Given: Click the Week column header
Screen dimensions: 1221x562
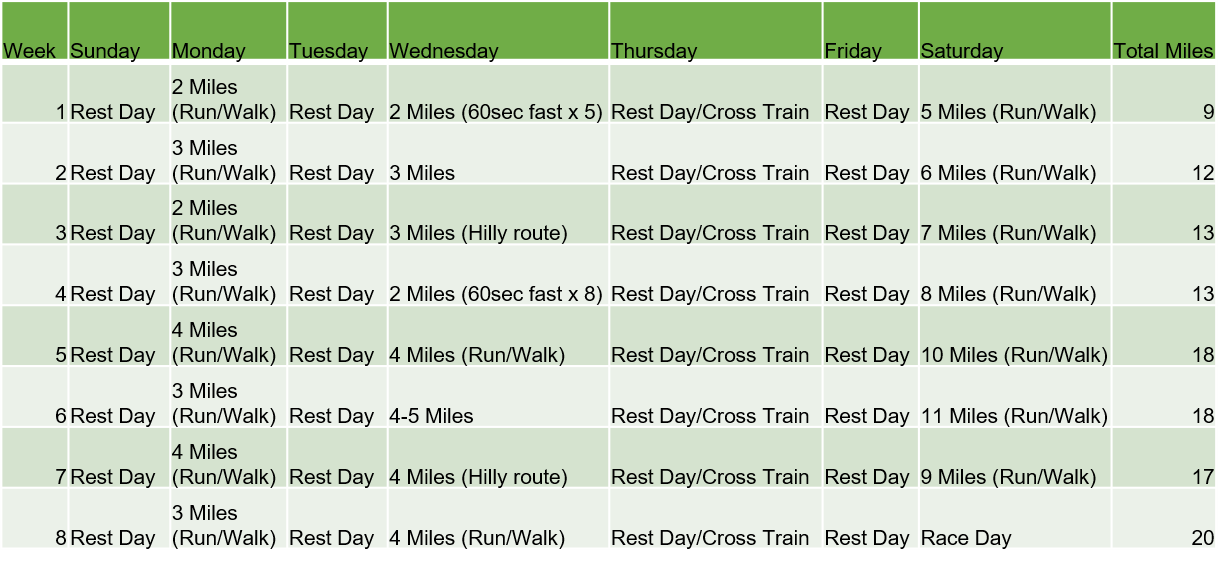Looking at the screenshot, I should tap(30, 51).
